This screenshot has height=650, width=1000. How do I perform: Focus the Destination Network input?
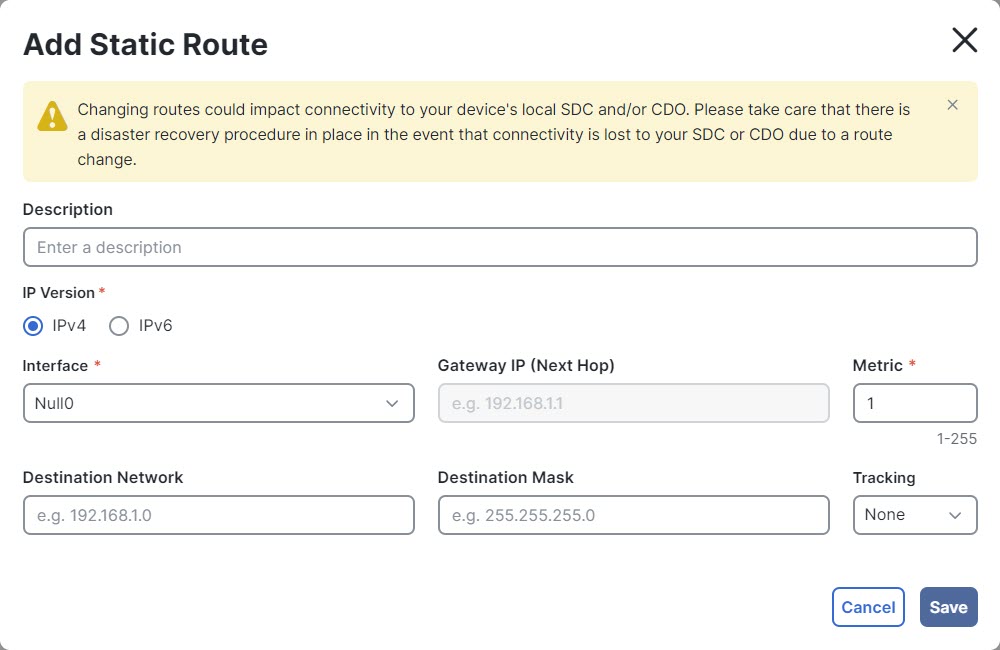pos(218,515)
